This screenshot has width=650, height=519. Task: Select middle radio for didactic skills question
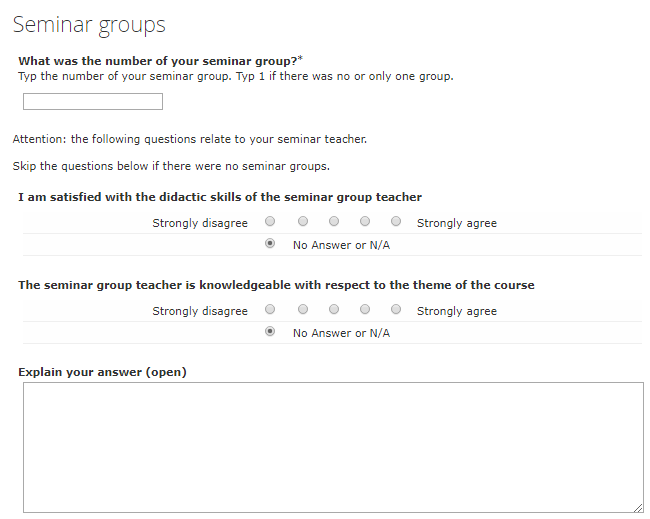point(334,221)
